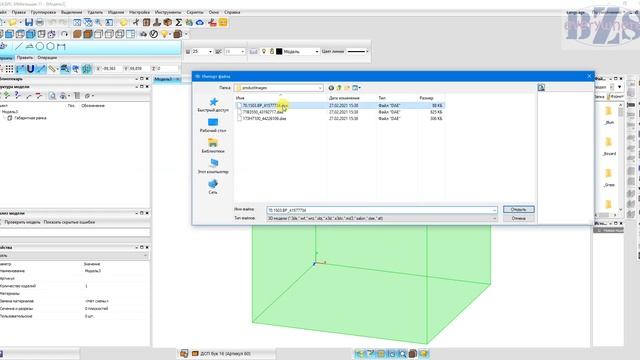Click the ДСП Бук 16 status bar item
The image size is (640, 360).
(225, 354)
